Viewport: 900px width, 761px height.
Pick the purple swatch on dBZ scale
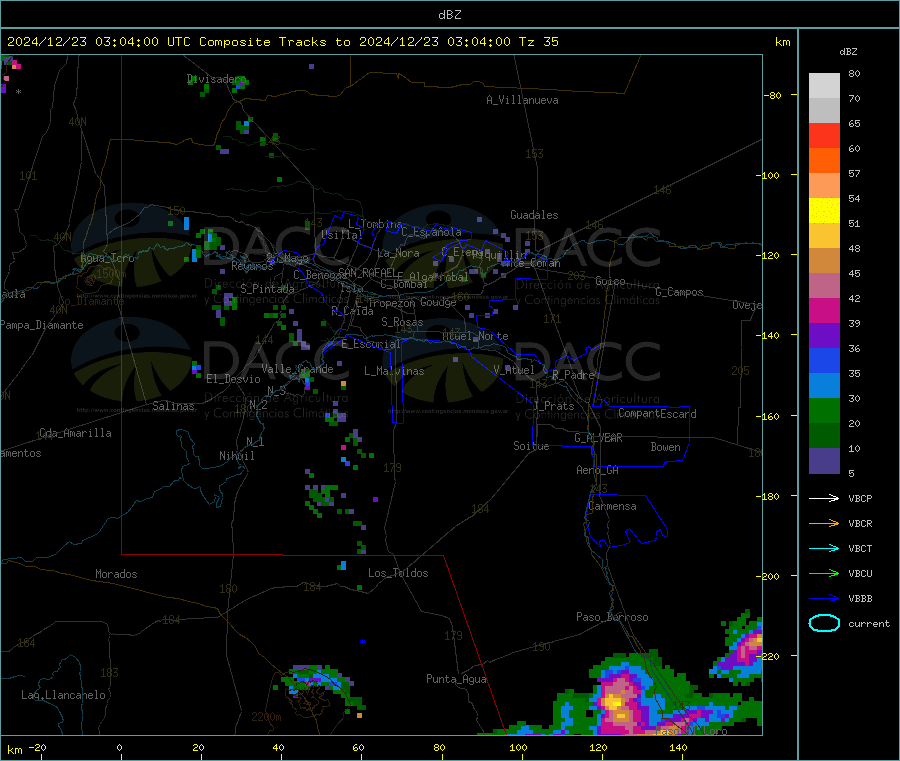[824, 336]
